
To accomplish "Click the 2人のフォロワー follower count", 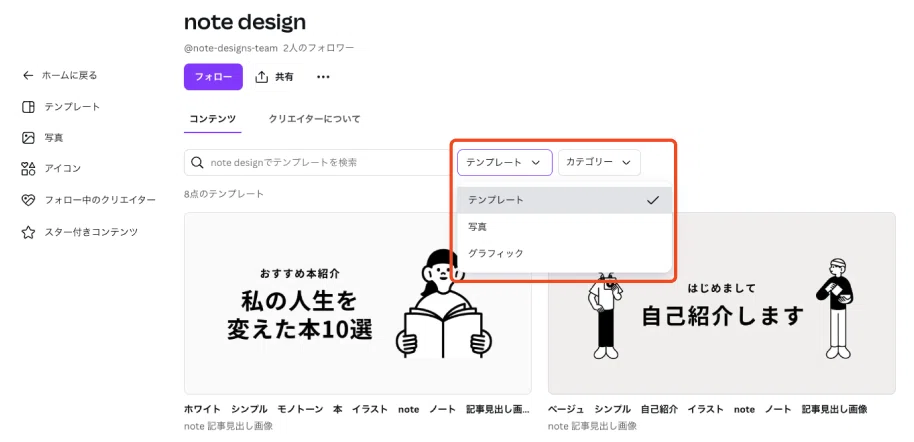I will coord(318,48).
